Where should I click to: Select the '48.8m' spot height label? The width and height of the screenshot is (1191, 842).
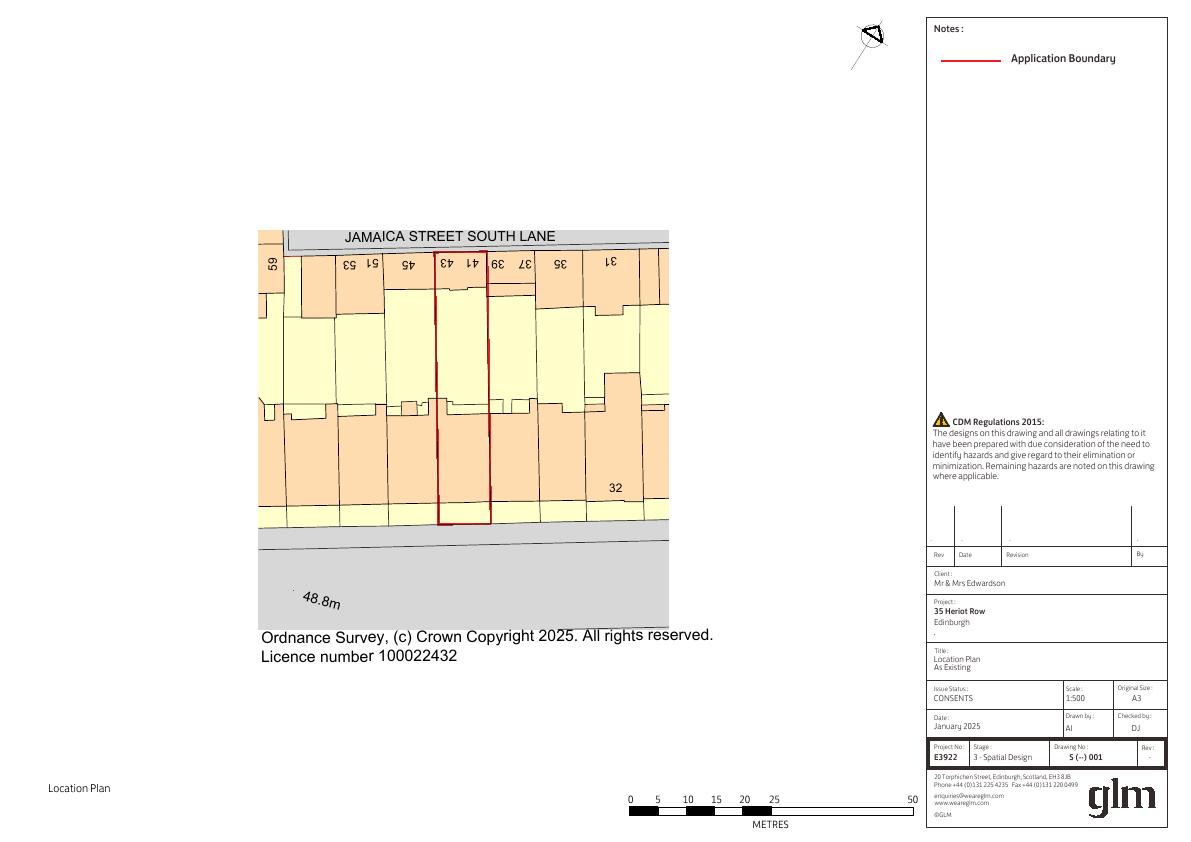pos(321,601)
